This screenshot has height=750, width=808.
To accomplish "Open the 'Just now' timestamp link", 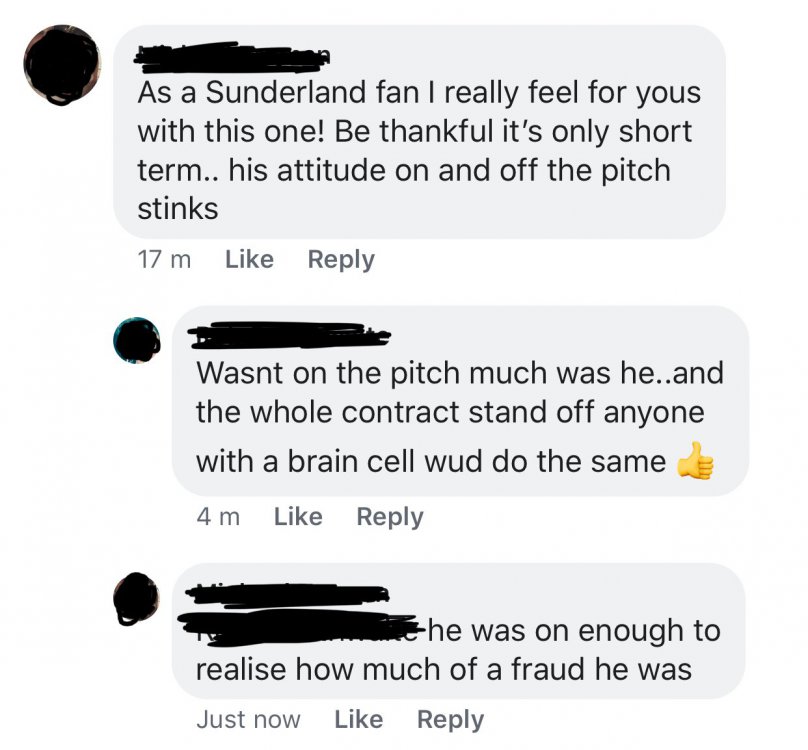I will point(248,719).
